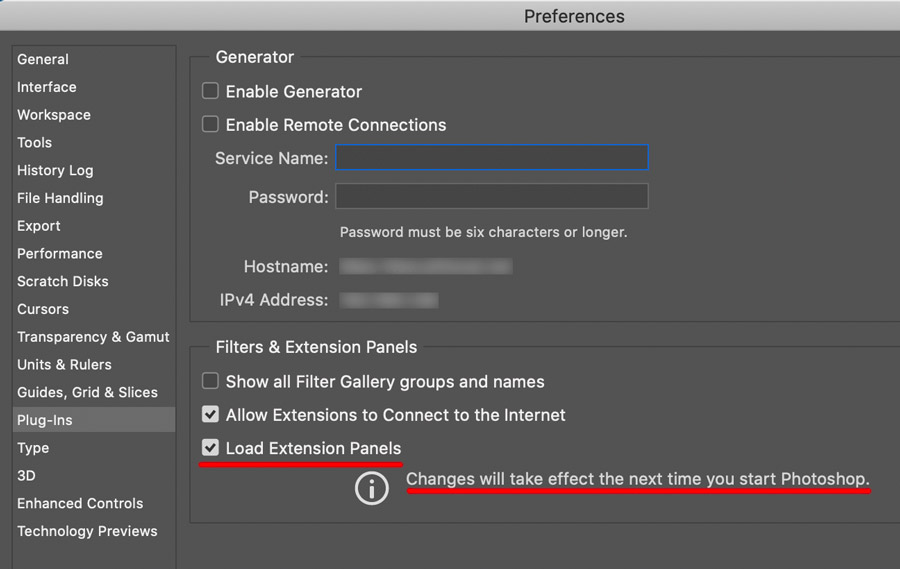Screen dimensions: 900x569
Task: Open History Log settings
Action: 55,170
